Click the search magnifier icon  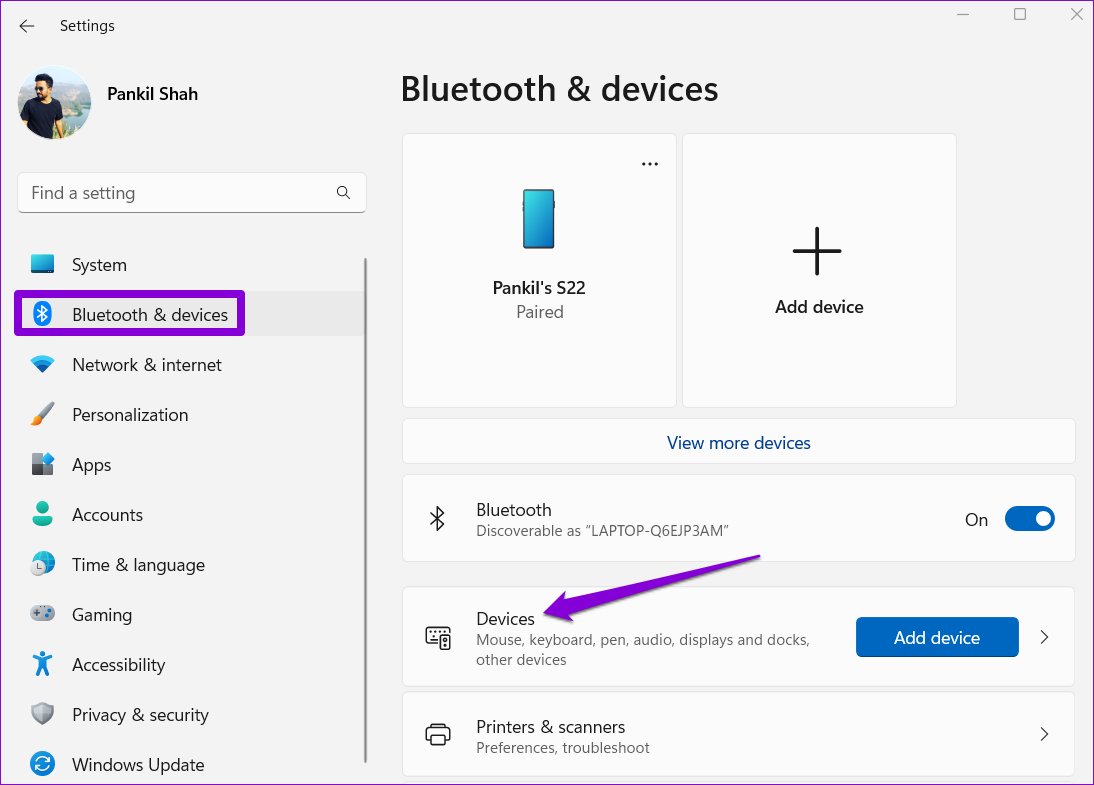pyautogui.click(x=343, y=193)
